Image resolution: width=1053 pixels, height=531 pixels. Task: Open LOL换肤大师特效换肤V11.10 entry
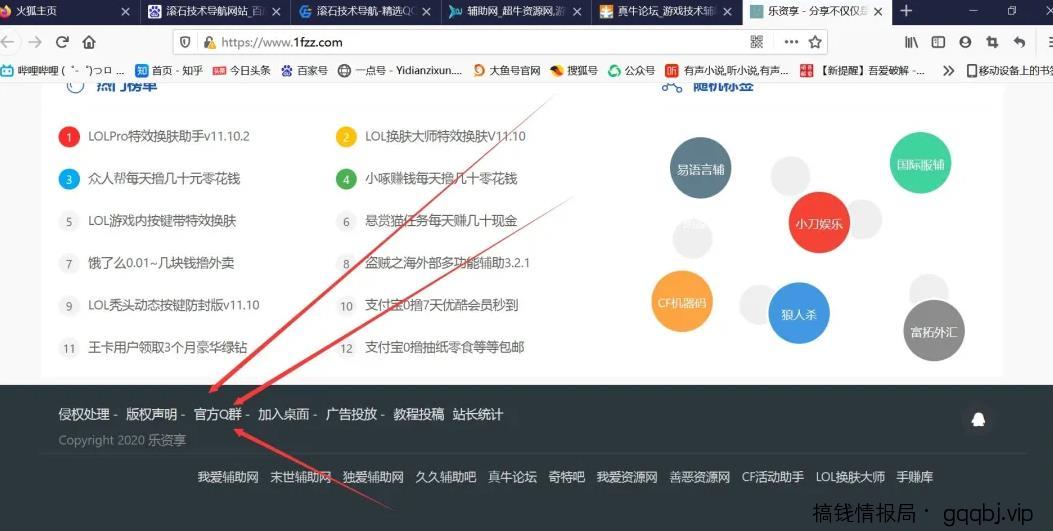pos(445,136)
